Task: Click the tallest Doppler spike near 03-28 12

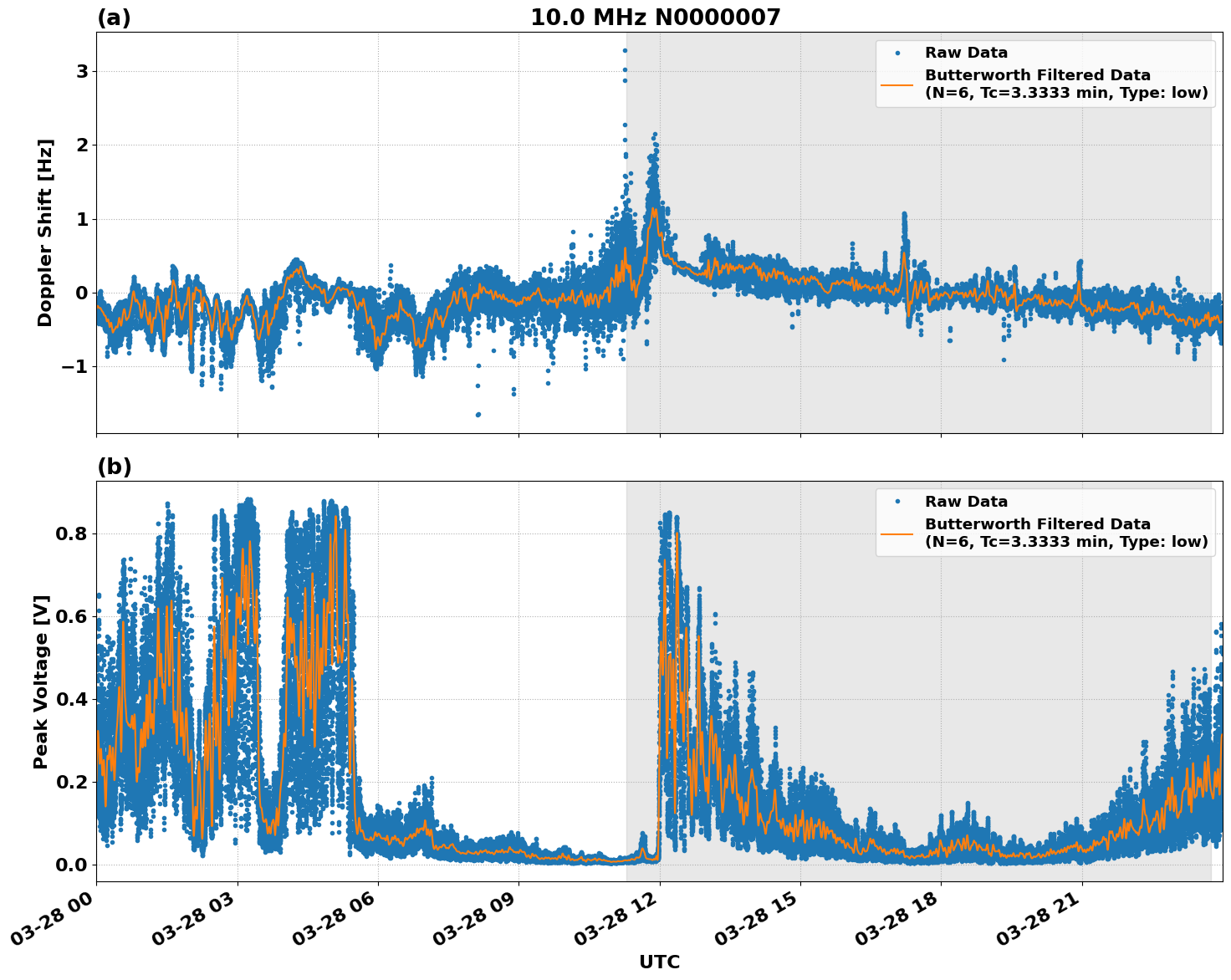Action: (x=625, y=50)
